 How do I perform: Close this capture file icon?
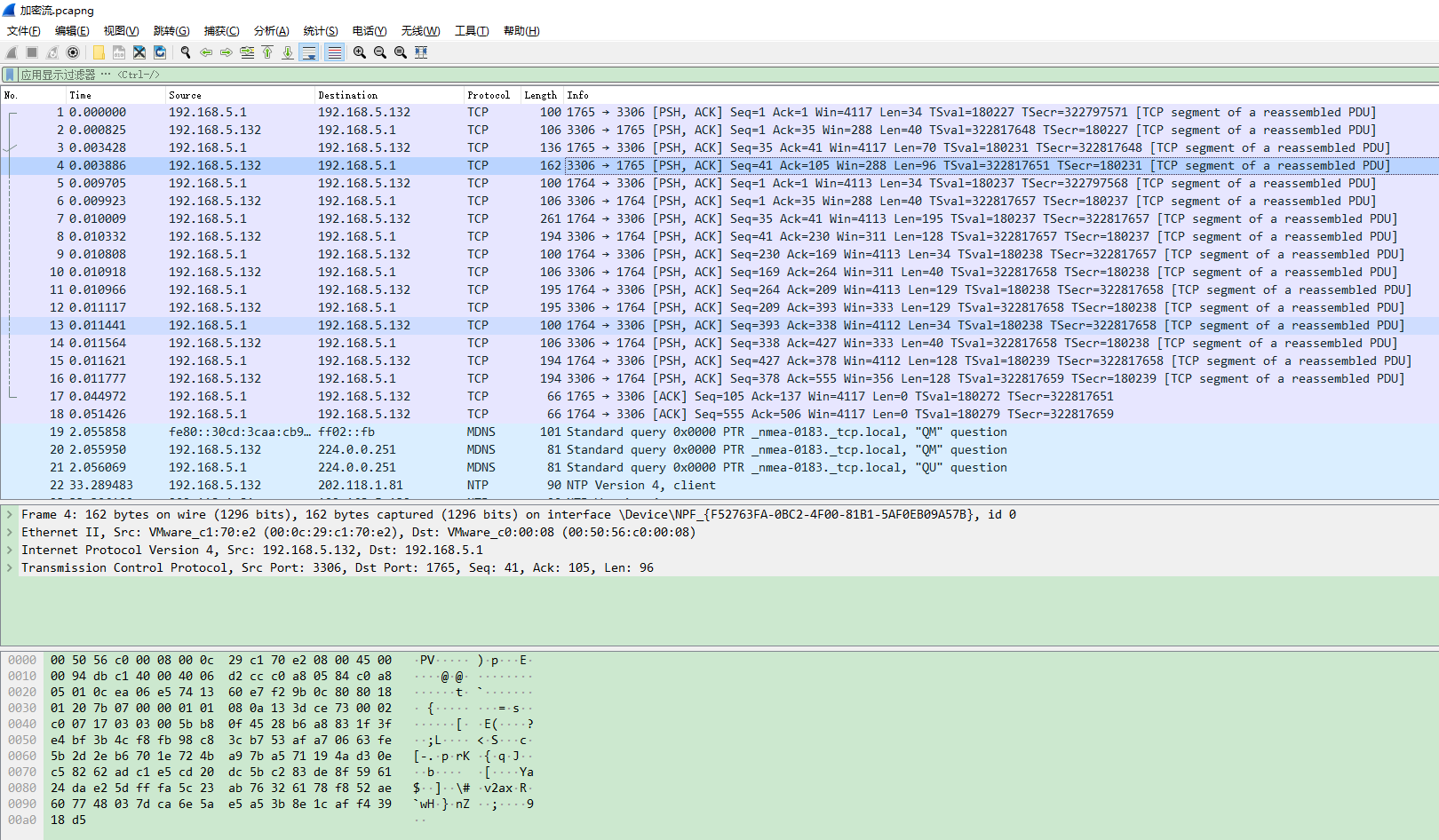point(139,52)
